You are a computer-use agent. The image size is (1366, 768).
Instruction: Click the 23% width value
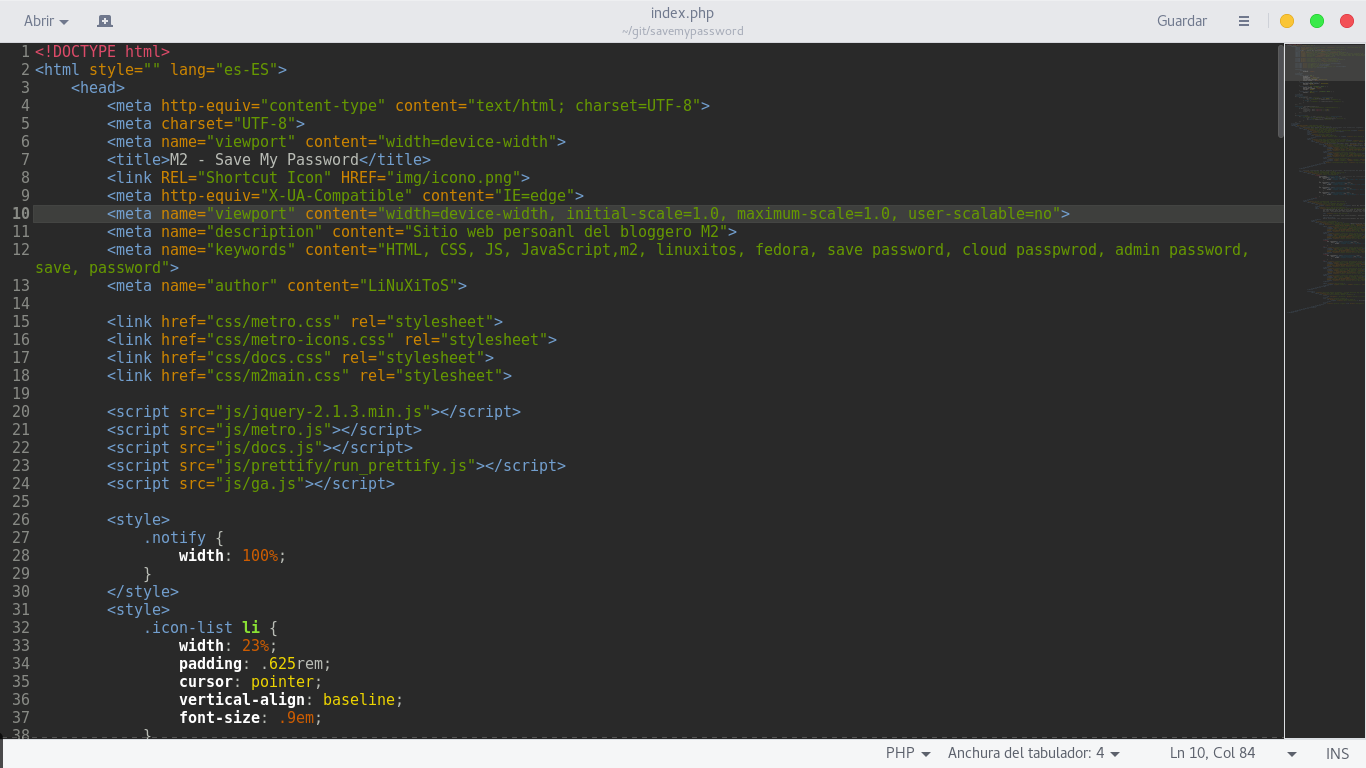pos(255,646)
